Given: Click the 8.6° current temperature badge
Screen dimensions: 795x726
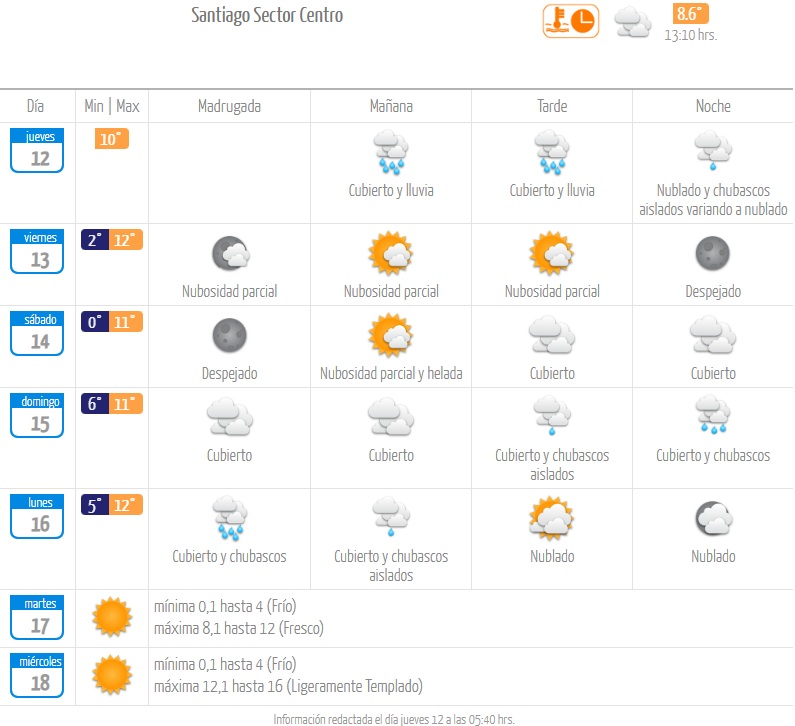Looking at the screenshot, I should pyautogui.click(x=690, y=14).
